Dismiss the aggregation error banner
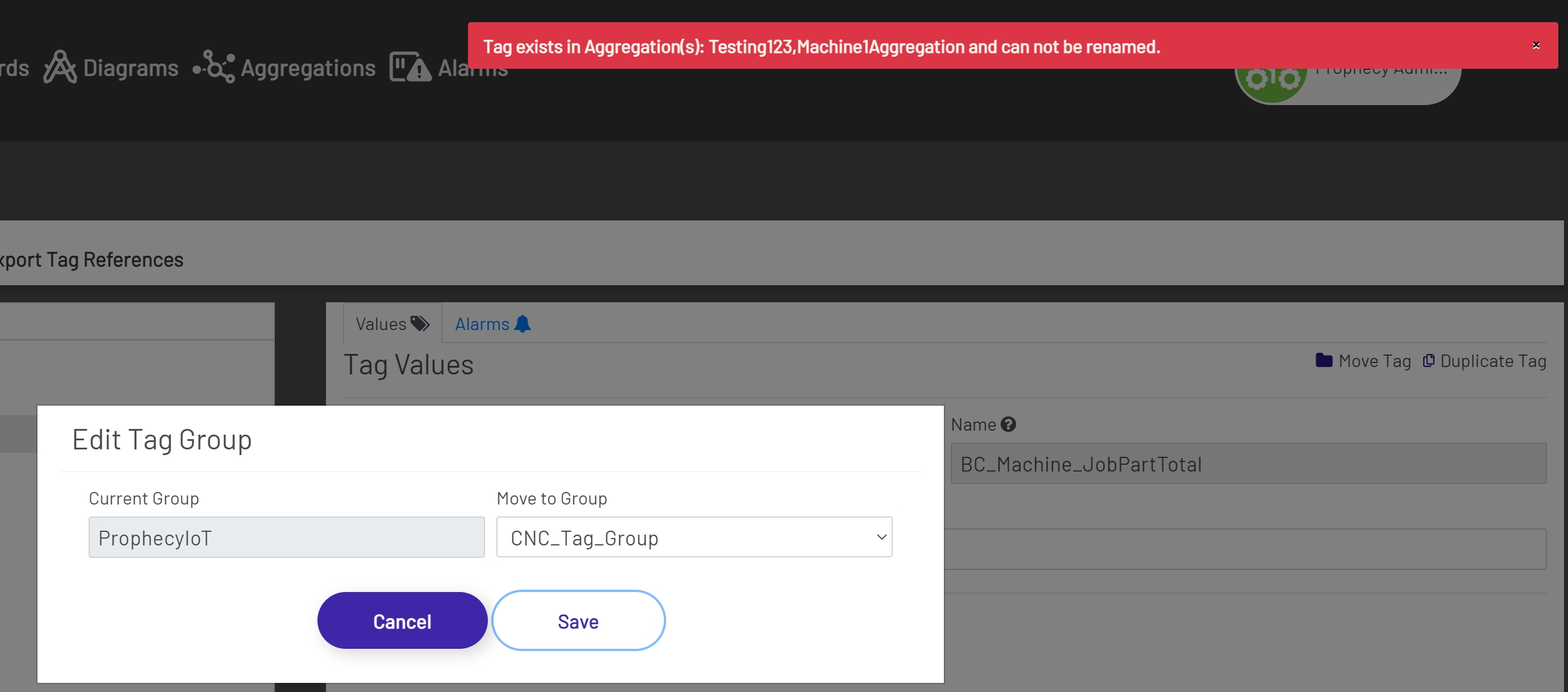Image resolution: width=1568 pixels, height=692 pixels. click(1537, 45)
